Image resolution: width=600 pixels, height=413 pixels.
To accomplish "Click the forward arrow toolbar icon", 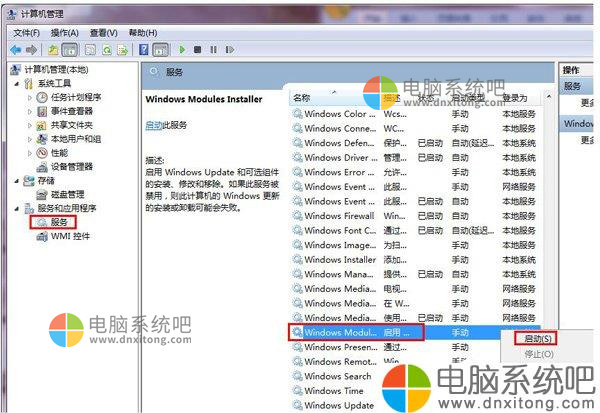I will (30, 49).
